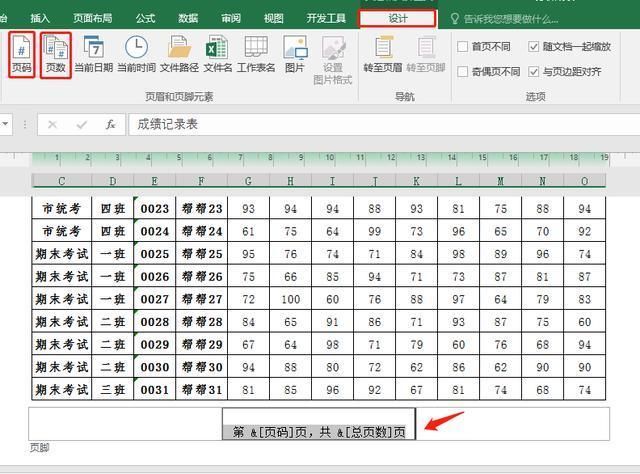Open 设置图片格式 format picture
The height and width of the screenshot is (474, 640).
click(x=333, y=60)
